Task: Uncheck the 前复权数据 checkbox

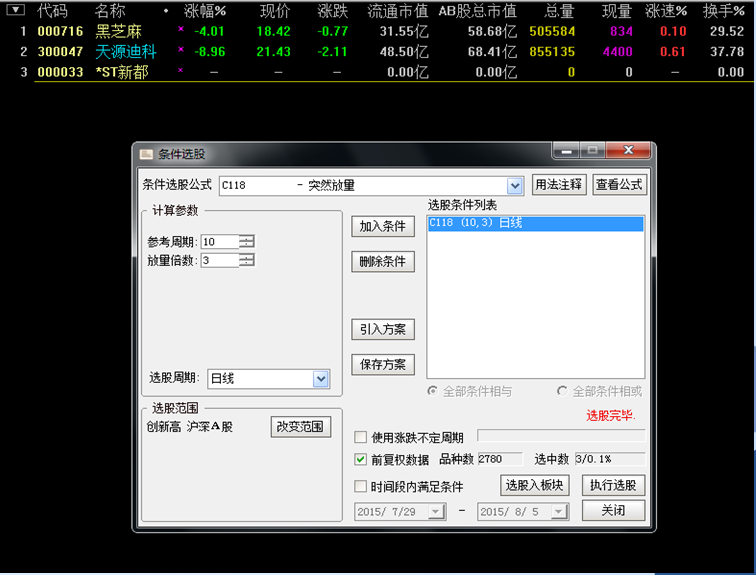Action: coord(360,459)
